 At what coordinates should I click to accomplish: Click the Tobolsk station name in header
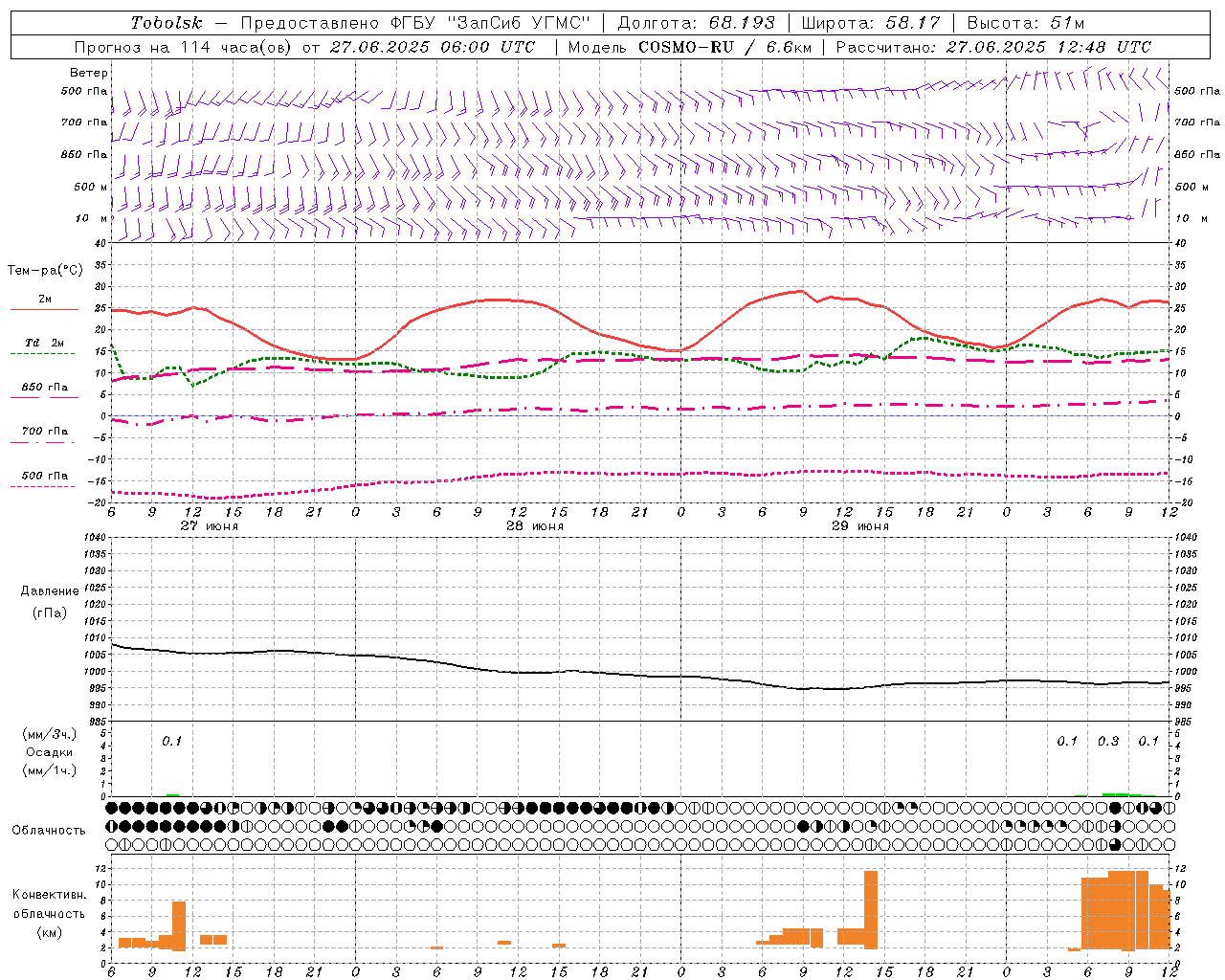pyautogui.click(x=167, y=22)
